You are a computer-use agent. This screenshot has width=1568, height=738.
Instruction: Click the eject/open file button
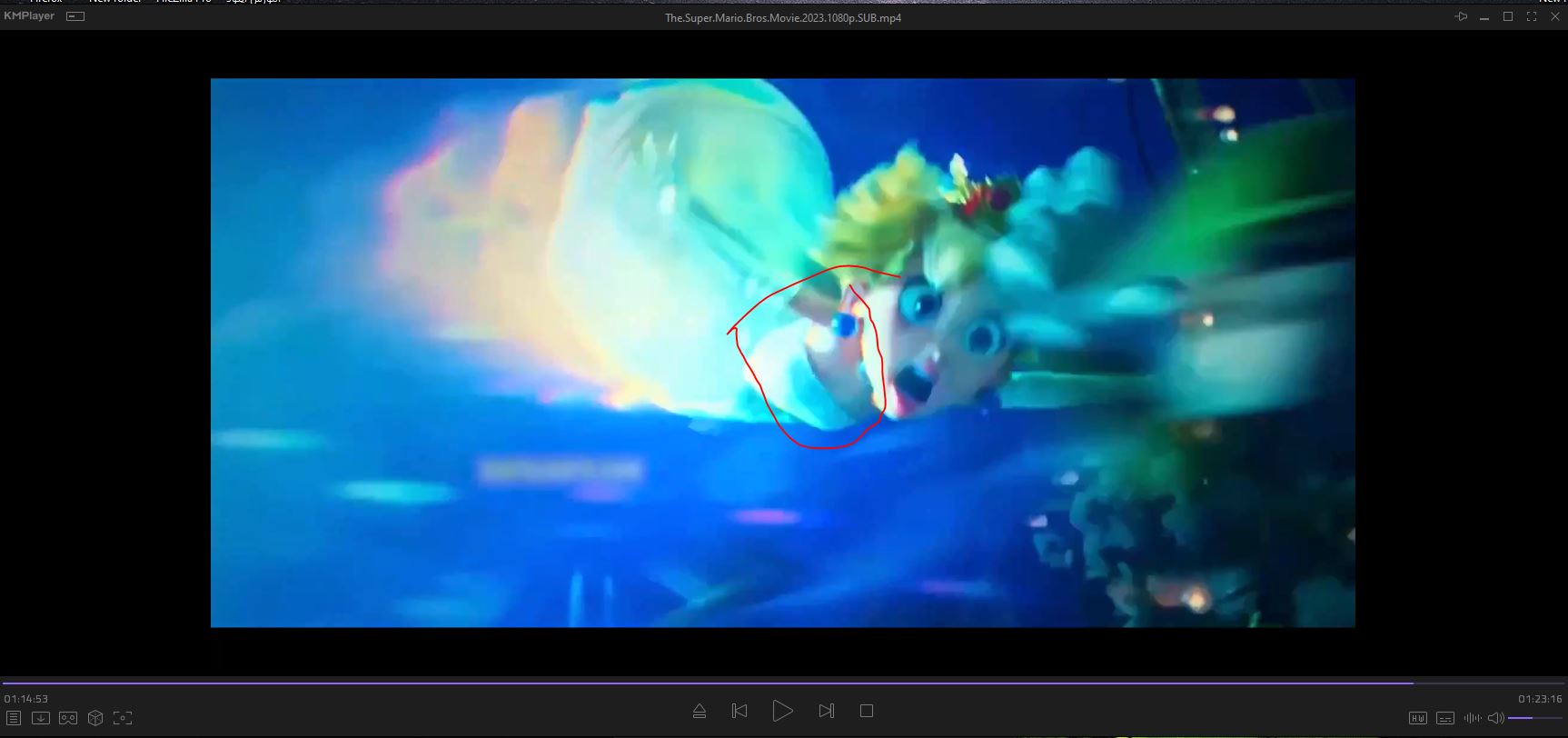point(700,711)
